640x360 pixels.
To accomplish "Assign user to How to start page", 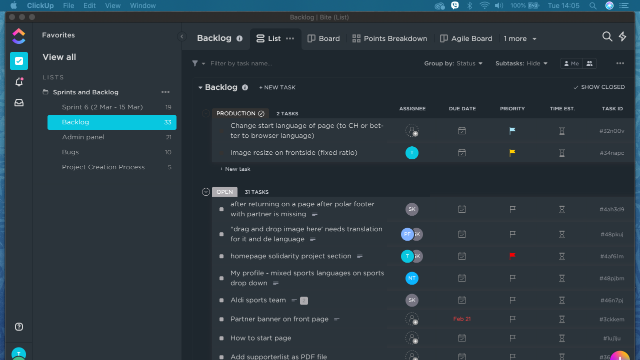I will point(412,338).
